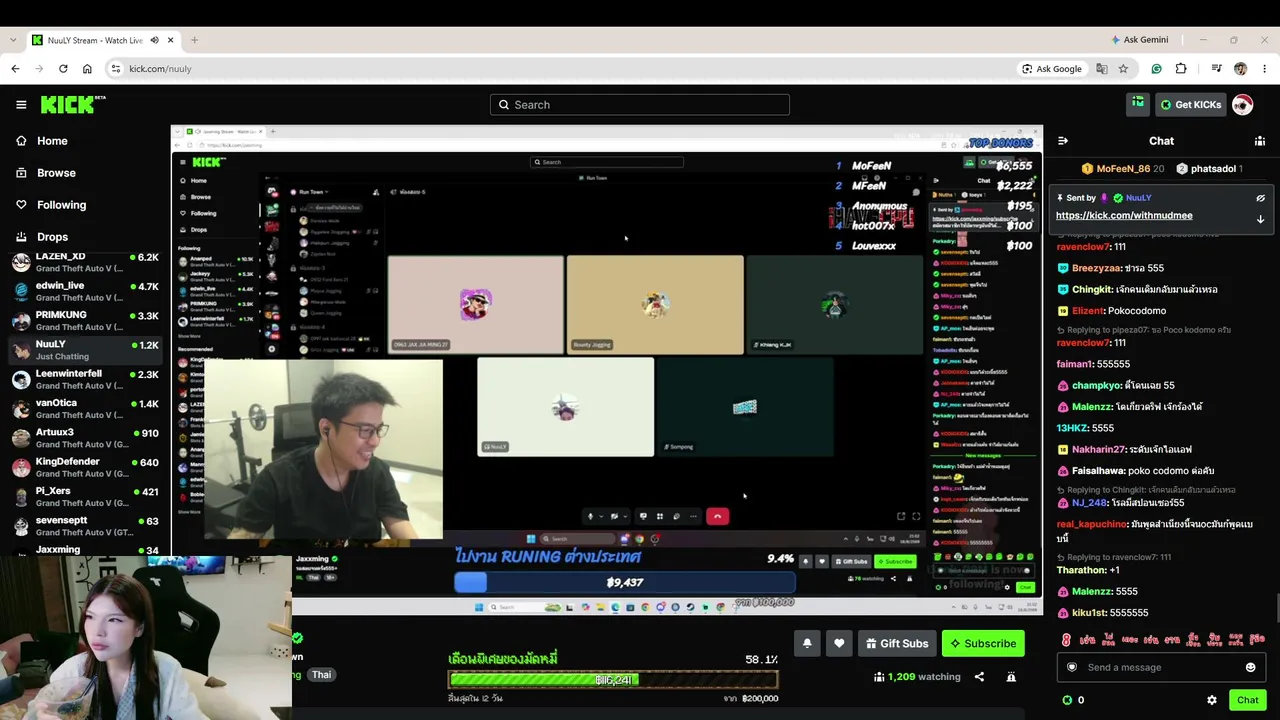The width and height of the screenshot is (1280, 720).
Task: Open the site information icon in the address bar
Action: pos(116,69)
